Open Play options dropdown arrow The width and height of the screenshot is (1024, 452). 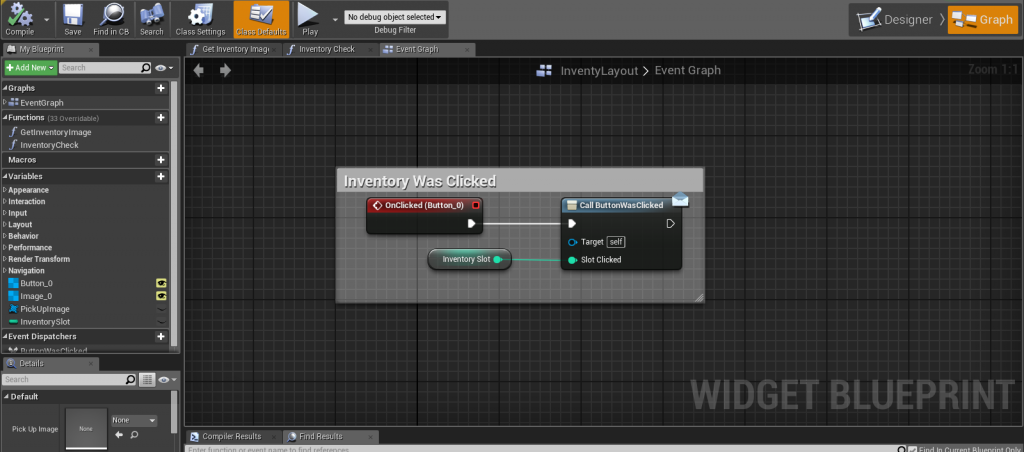[x=335, y=20]
